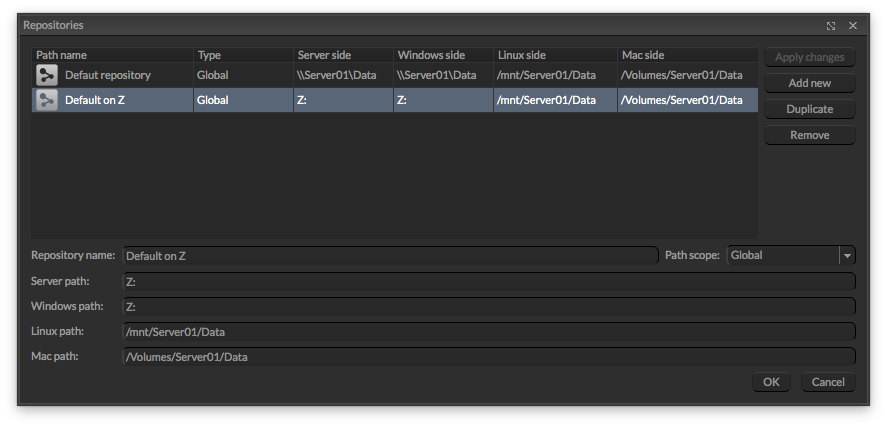Remove the selected repository
This screenshot has height=427, width=887.
(x=809, y=135)
